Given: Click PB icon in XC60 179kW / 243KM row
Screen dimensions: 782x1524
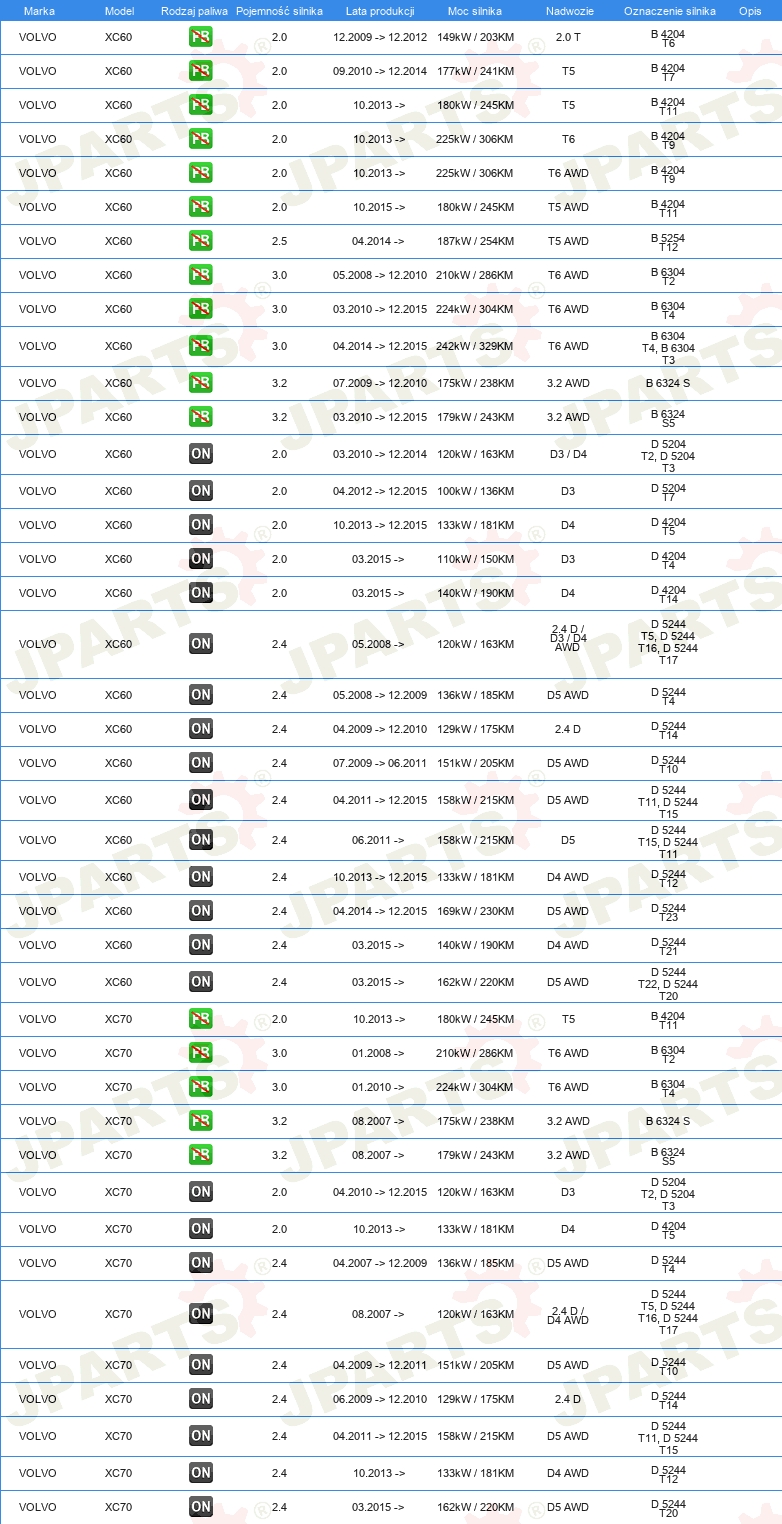Looking at the screenshot, I should click(x=200, y=417).
